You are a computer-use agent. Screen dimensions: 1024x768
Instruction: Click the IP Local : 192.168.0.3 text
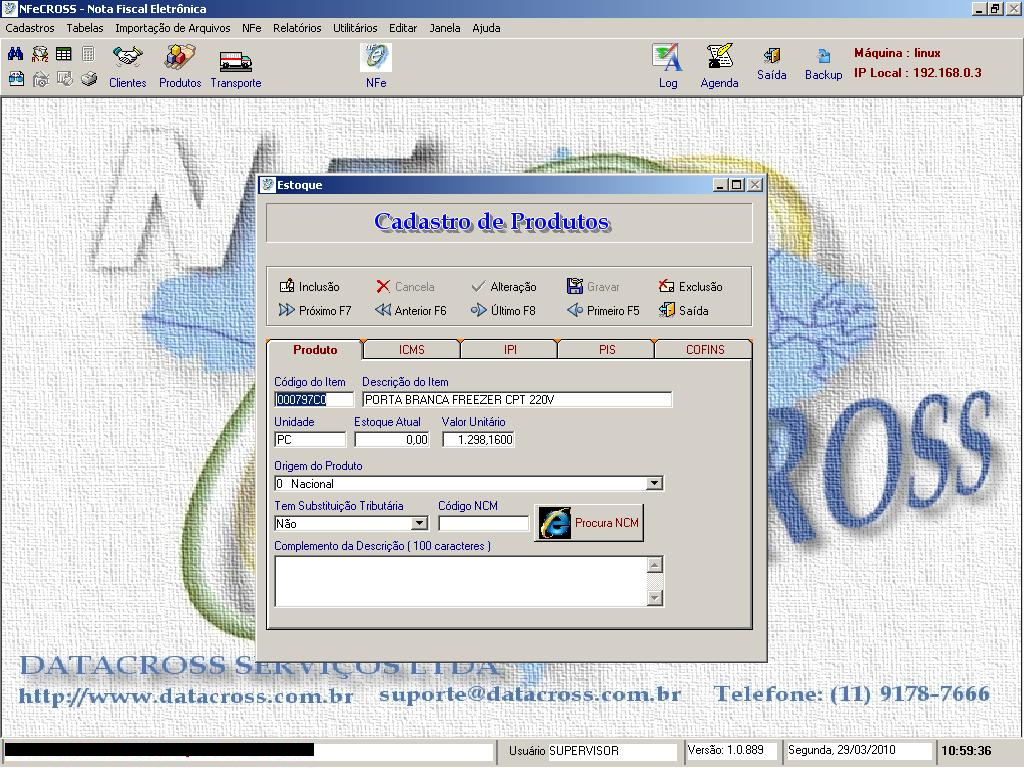click(x=918, y=72)
